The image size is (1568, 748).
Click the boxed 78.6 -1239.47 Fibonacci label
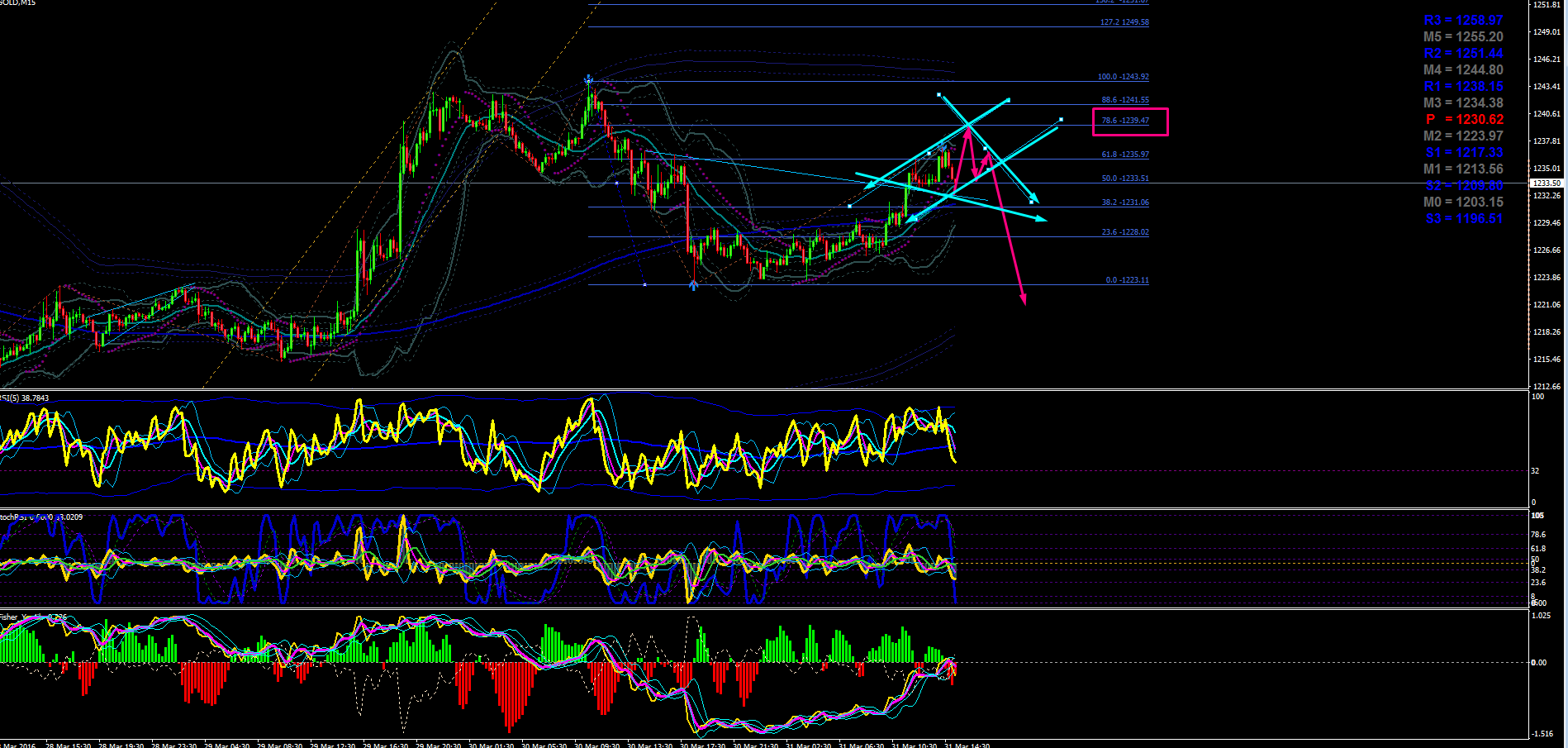[1125, 121]
